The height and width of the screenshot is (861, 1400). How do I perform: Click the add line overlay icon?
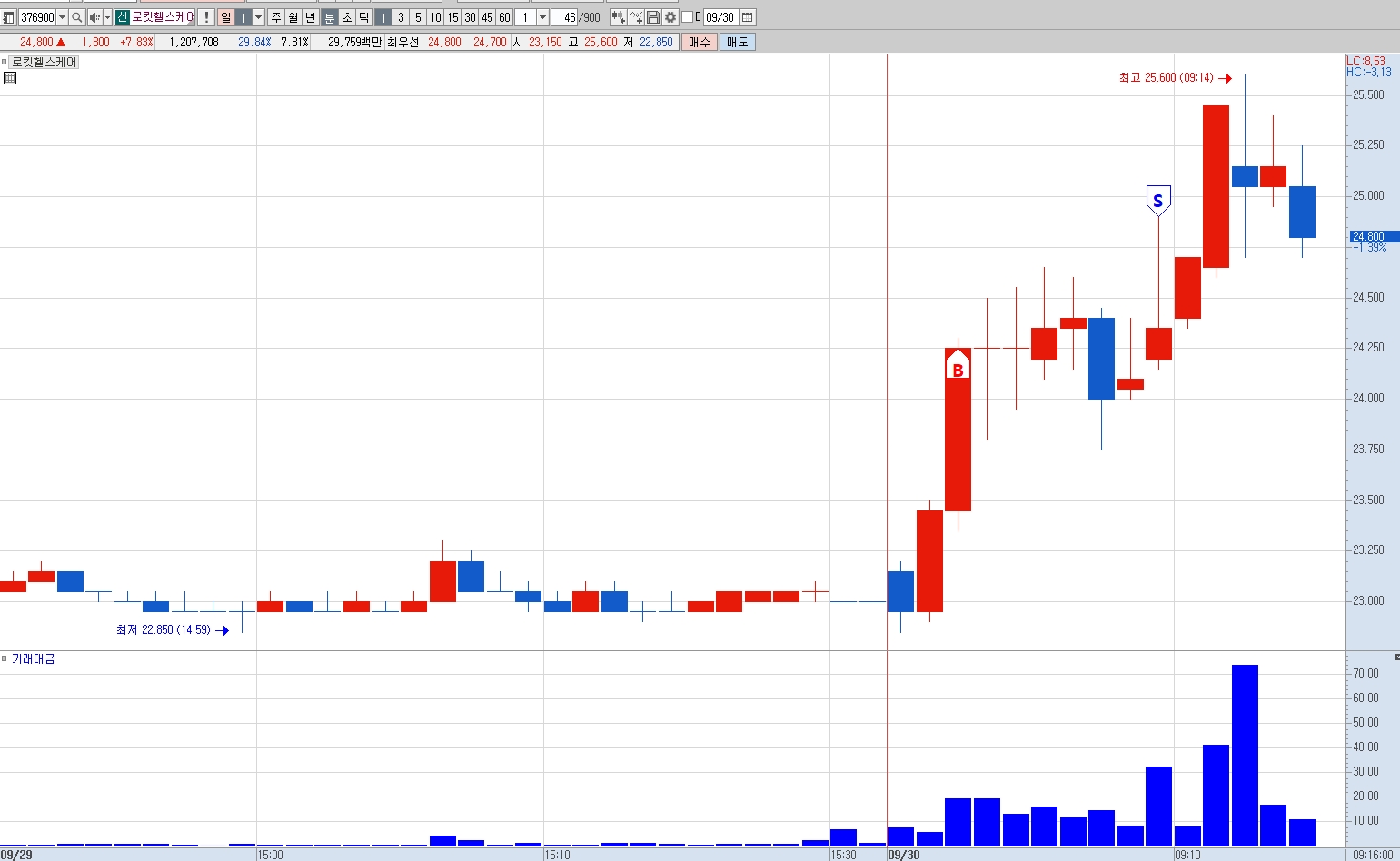636,17
